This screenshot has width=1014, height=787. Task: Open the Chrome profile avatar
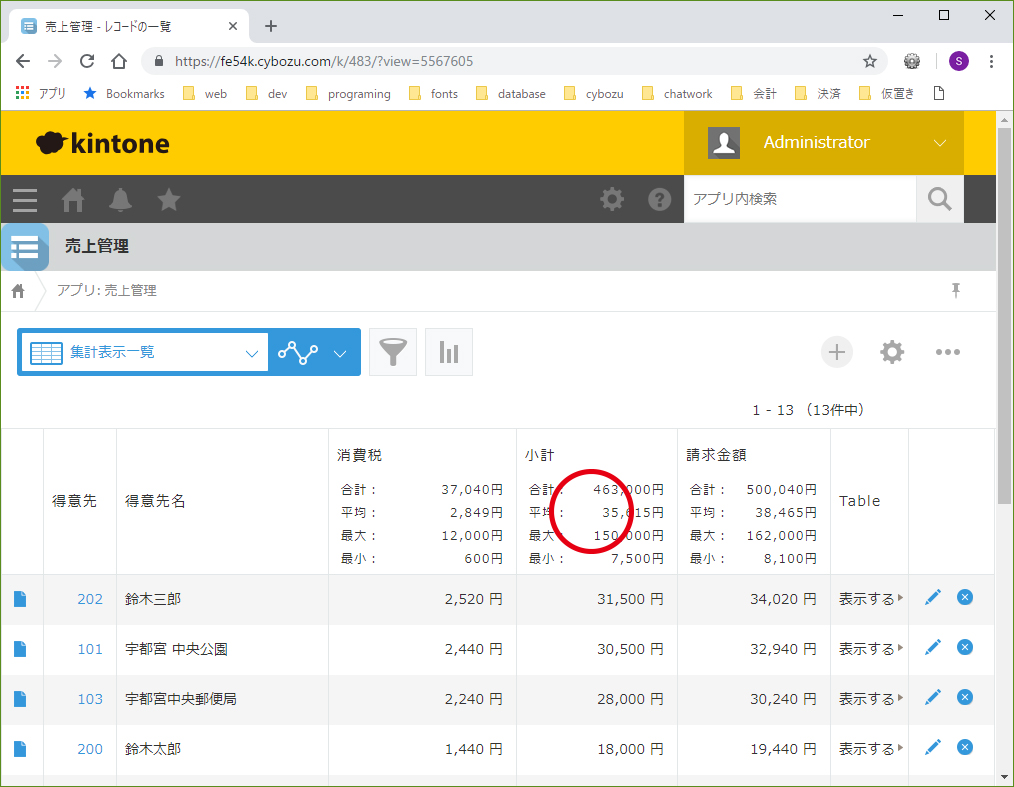[958, 61]
